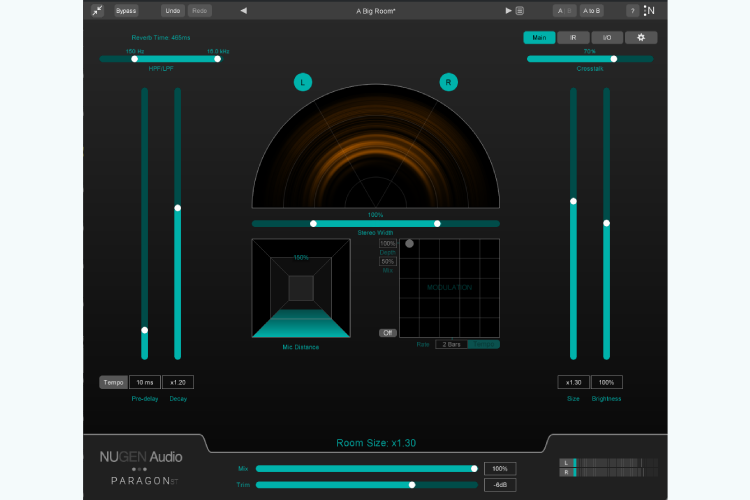
Task: Click the x1.20 decay field
Action: 178,382
